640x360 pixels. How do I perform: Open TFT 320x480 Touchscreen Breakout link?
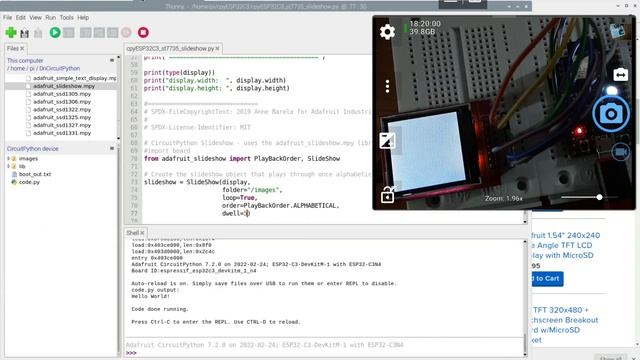(x=565, y=325)
